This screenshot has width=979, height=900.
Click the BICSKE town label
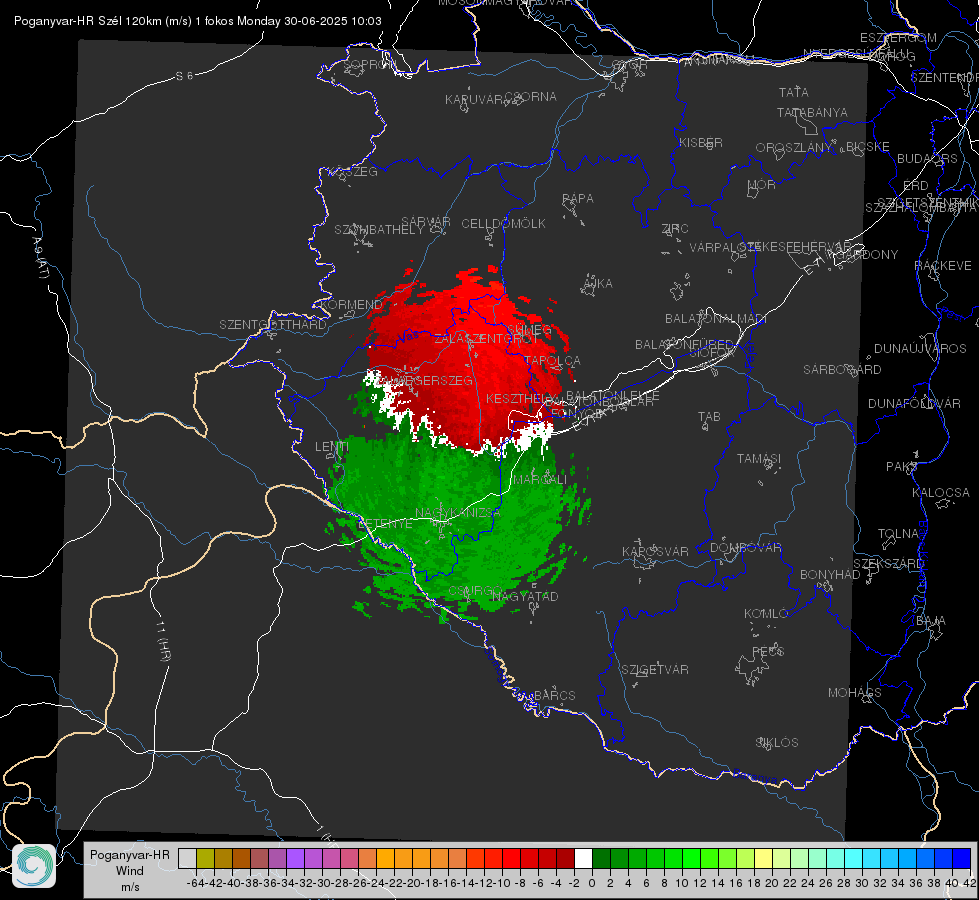pos(868,147)
